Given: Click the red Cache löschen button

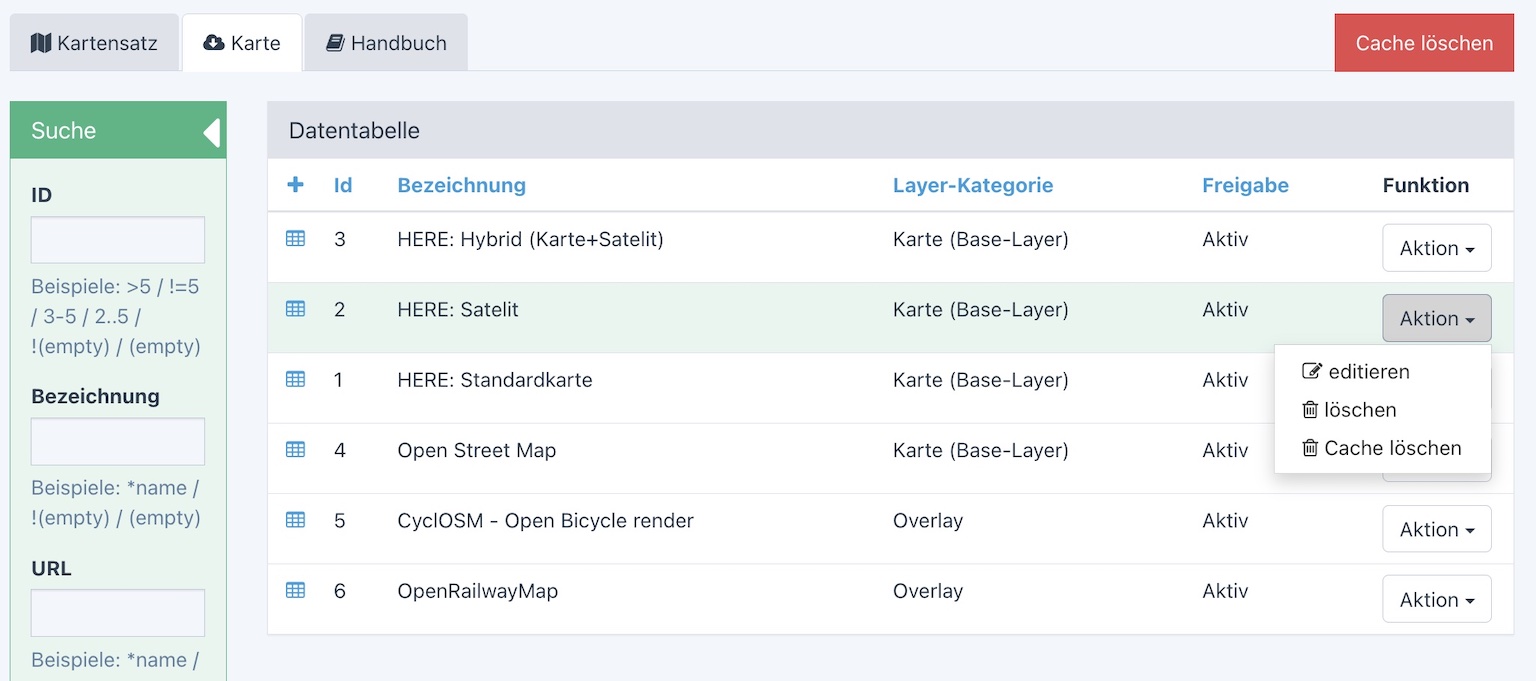Looking at the screenshot, I should 1424,43.
